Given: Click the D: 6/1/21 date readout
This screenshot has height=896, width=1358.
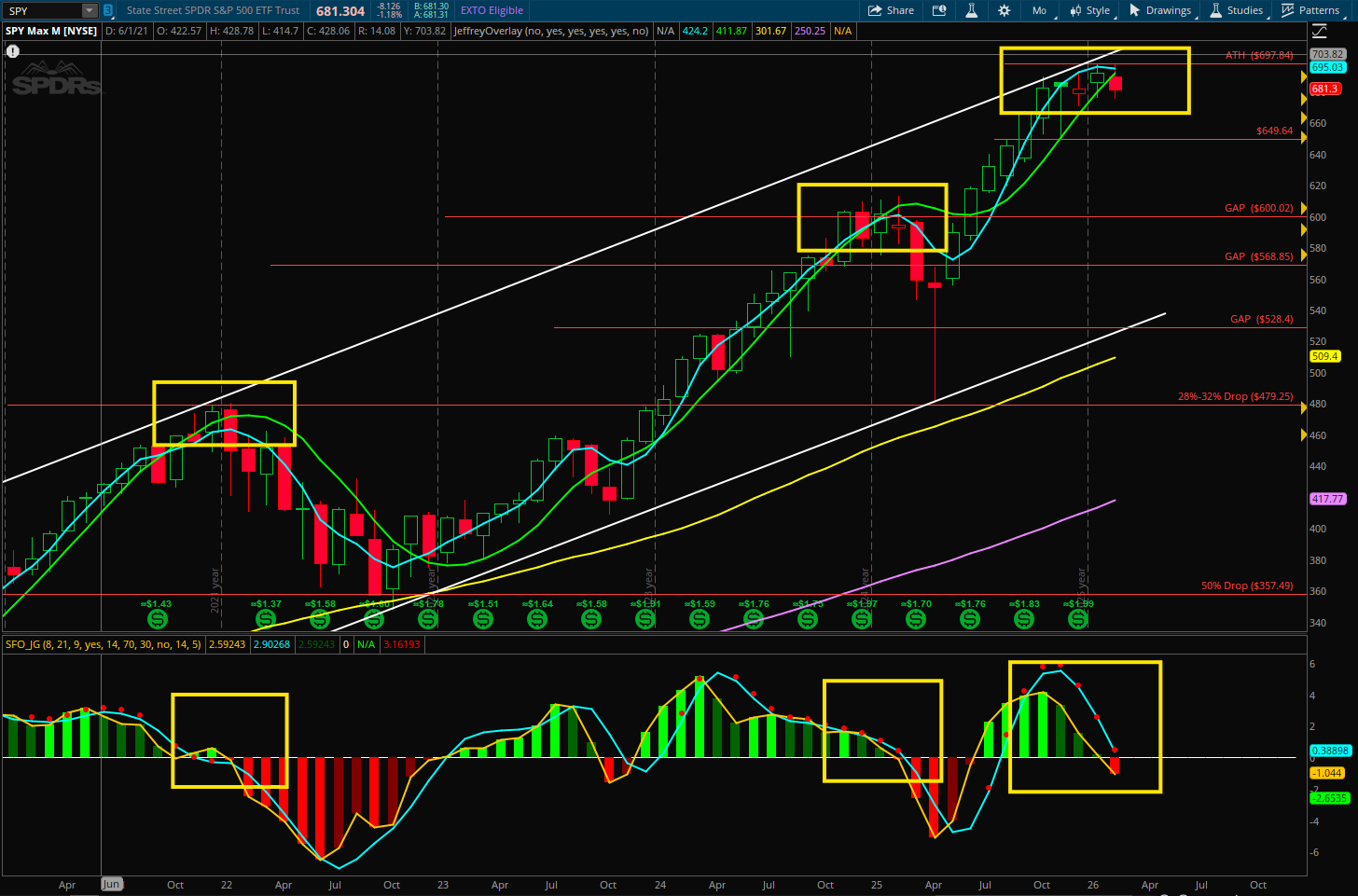Looking at the screenshot, I should 127,31.
